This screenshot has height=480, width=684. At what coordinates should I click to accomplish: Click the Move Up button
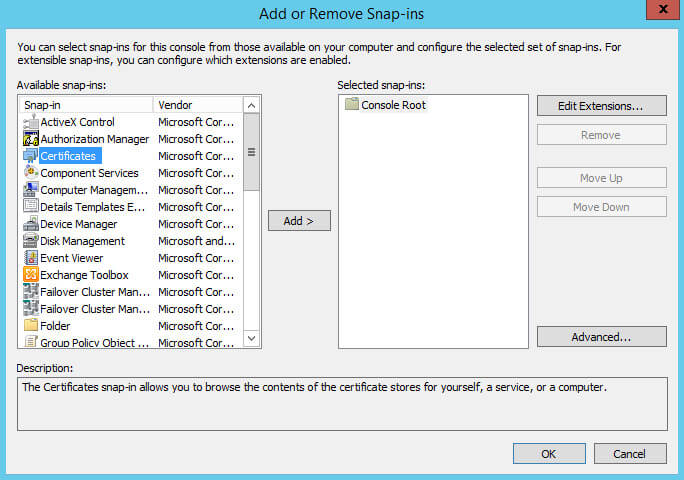click(602, 178)
